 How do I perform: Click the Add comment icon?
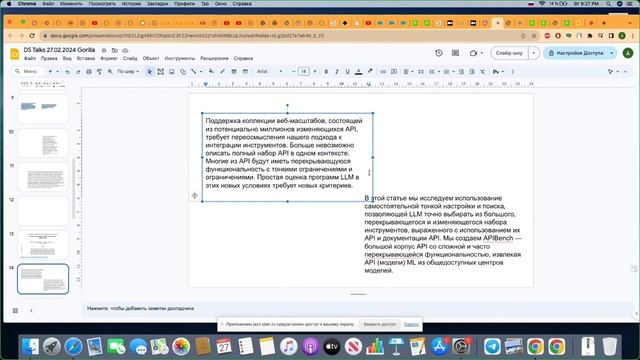tap(394, 71)
